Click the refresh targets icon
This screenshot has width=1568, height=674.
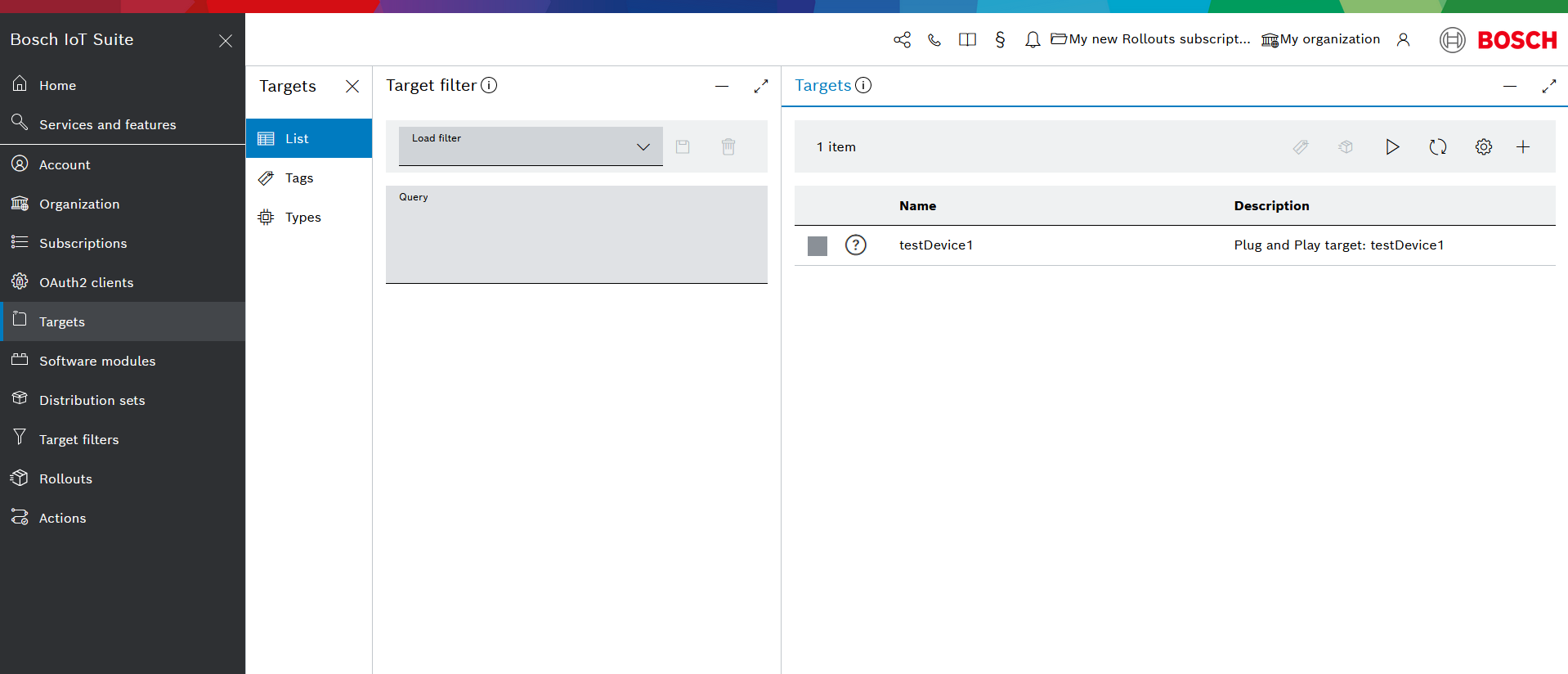pyautogui.click(x=1437, y=147)
